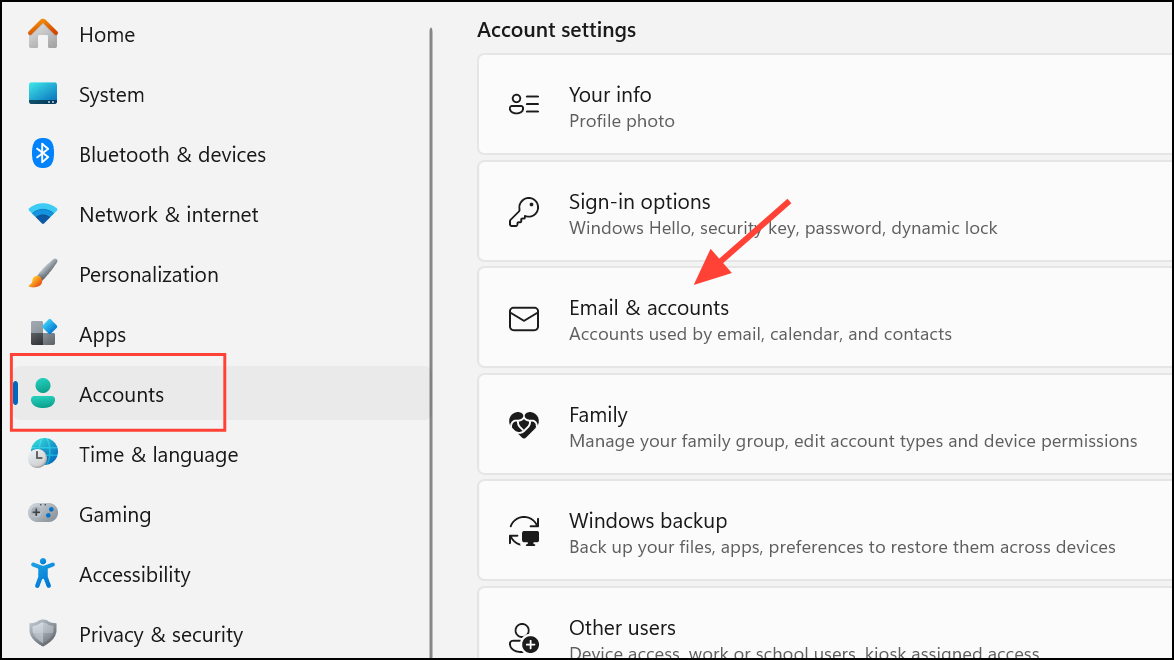Open Other users settings card
This screenshot has width=1174, height=660.
pyautogui.click(x=825, y=624)
